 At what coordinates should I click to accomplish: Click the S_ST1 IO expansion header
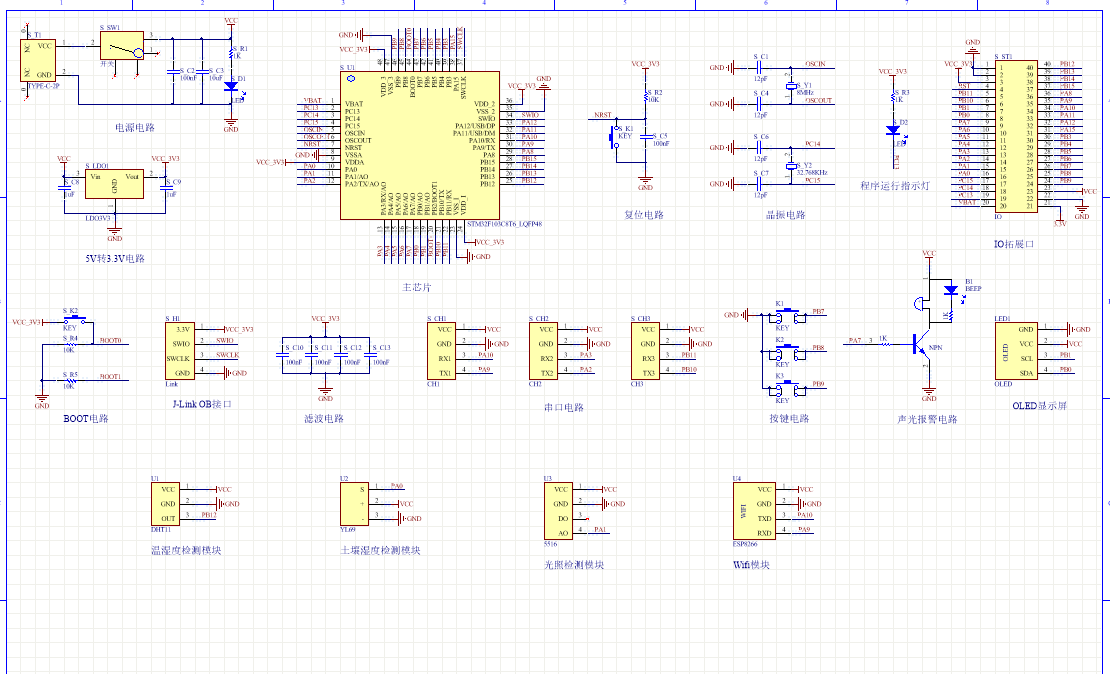click(x=1018, y=135)
